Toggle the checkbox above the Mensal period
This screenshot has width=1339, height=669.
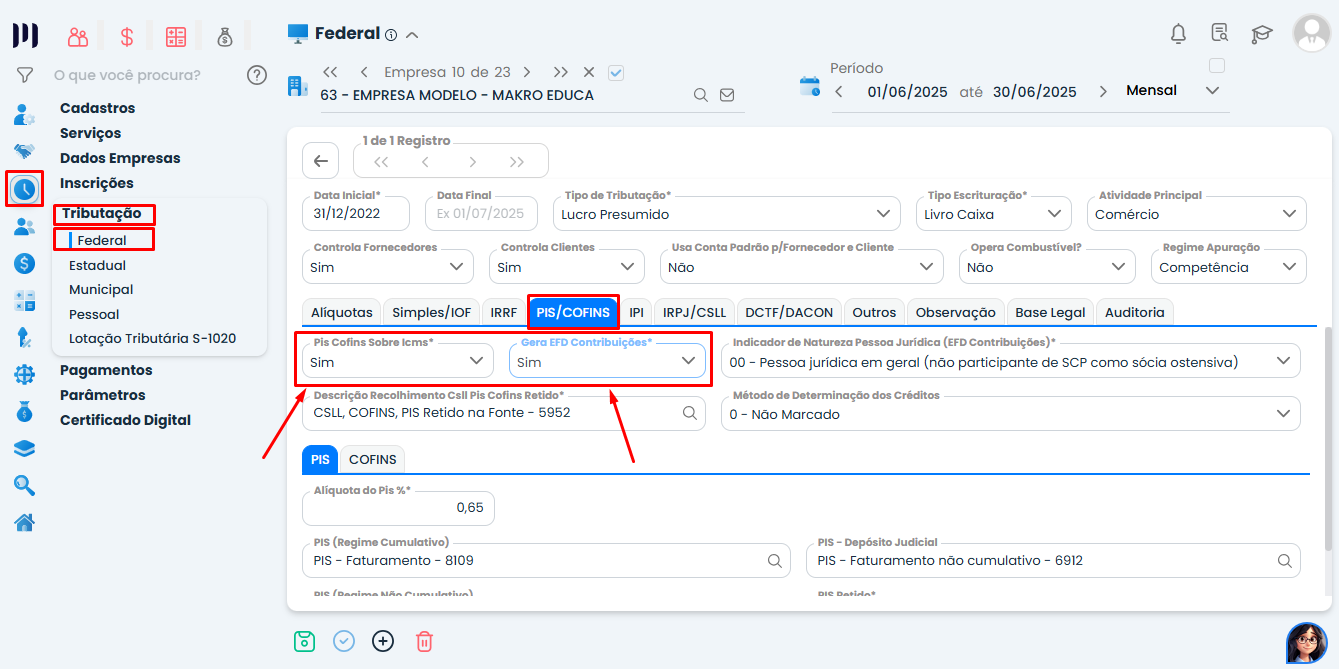[1217, 66]
